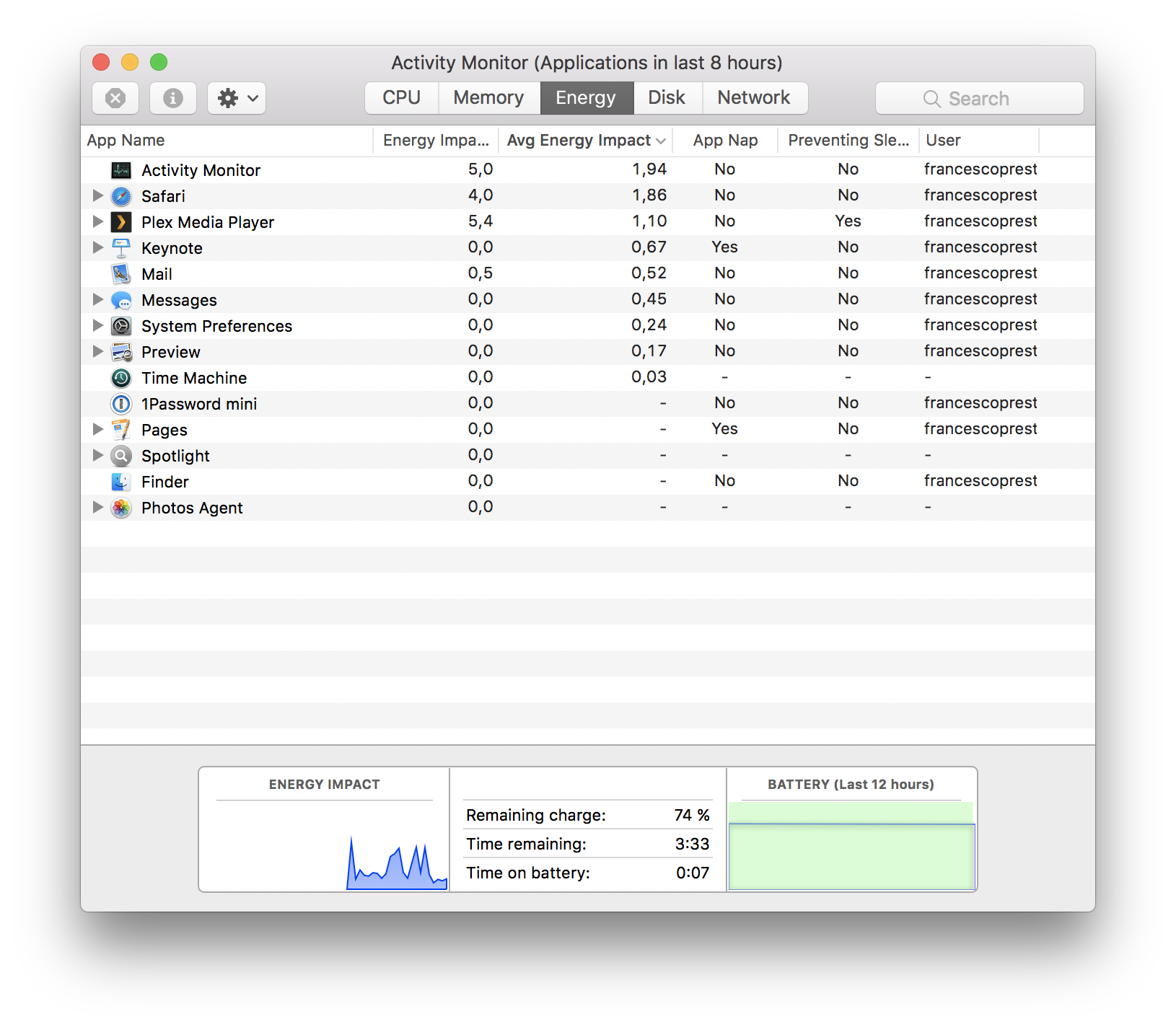Expand the Keynote disclosure triangle

pyautogui.click(x=97, y=247)
